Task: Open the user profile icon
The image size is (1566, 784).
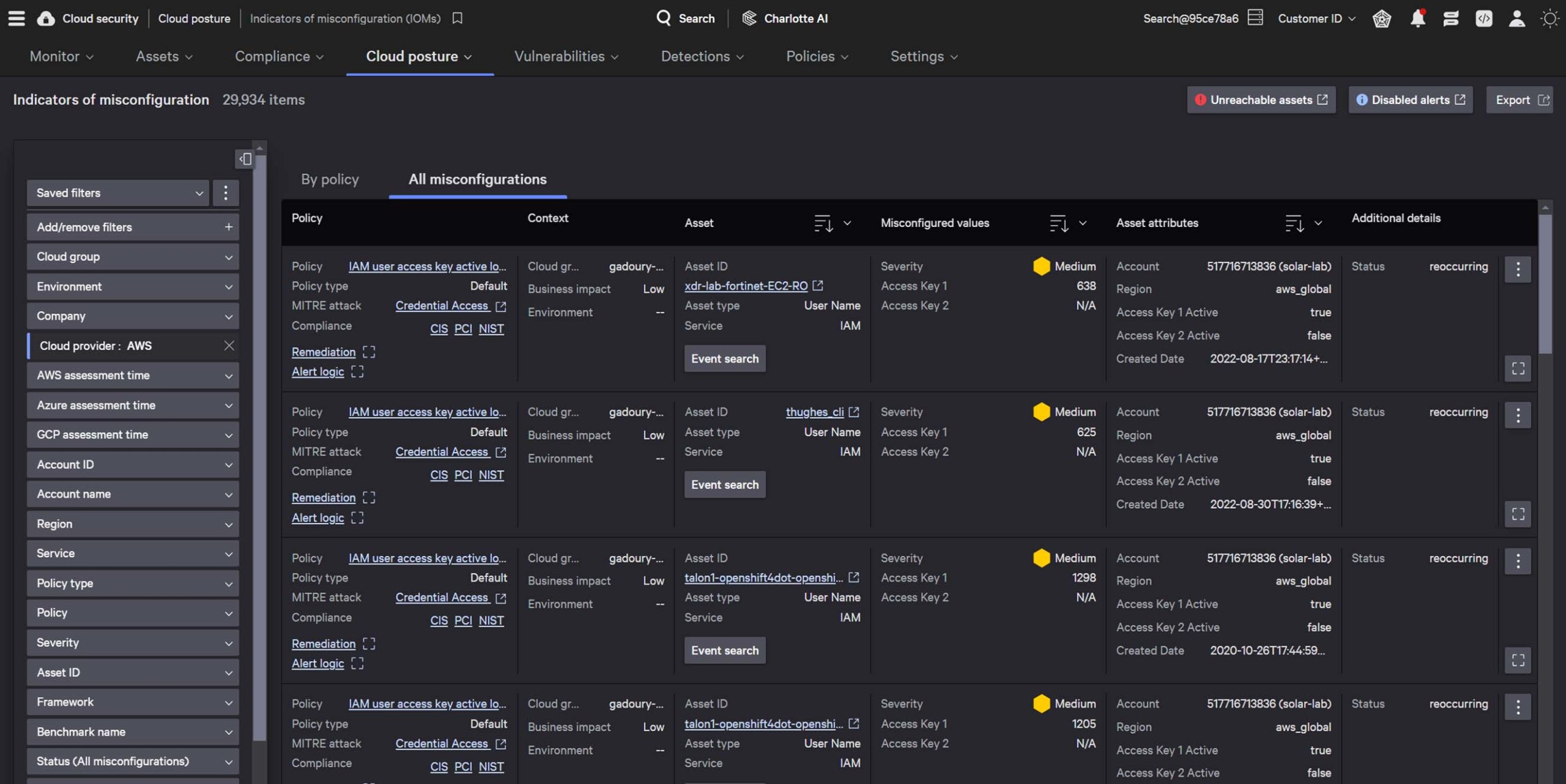Action: (1516, 18)
